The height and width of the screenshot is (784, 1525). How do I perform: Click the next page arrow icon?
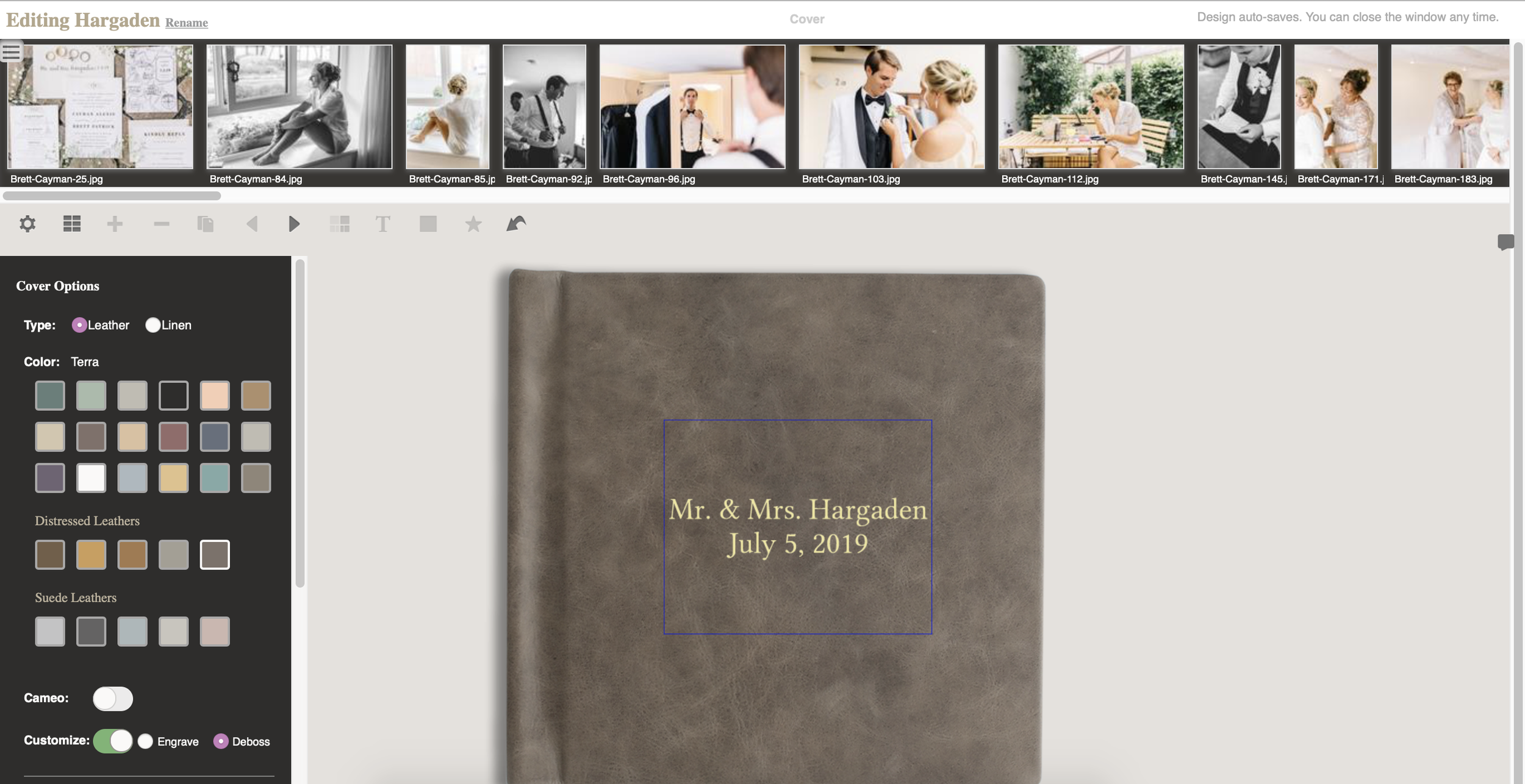(x=294, y=224)
